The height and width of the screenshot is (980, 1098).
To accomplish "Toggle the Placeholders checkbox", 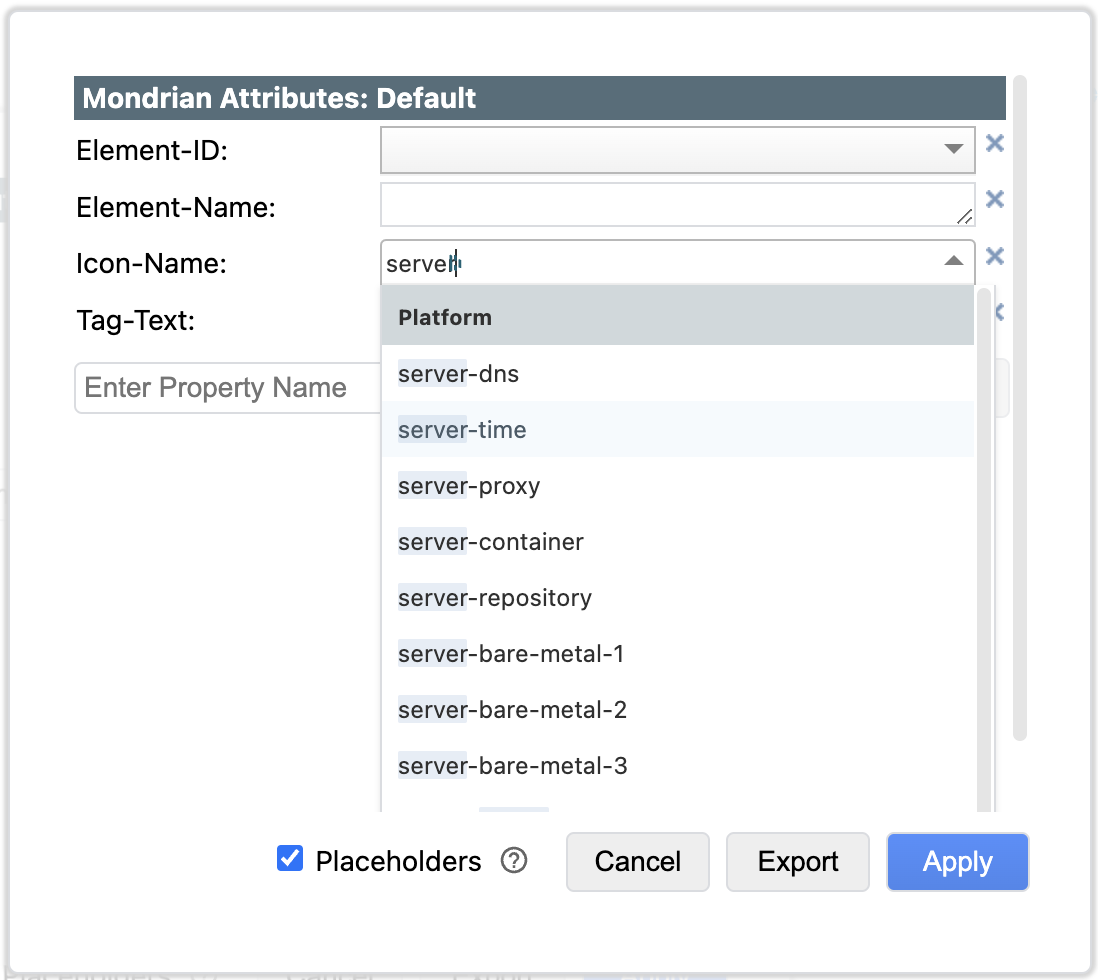I will click(x=290, y=859).
